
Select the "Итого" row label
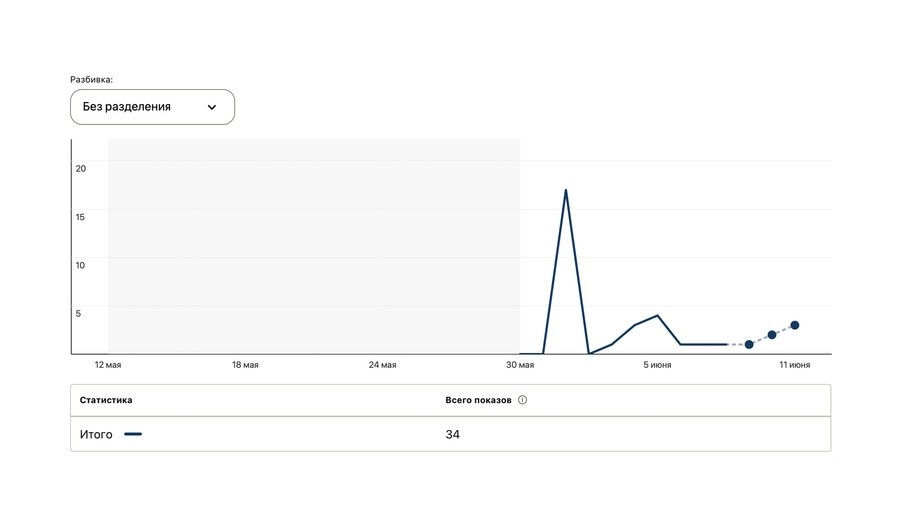click(x=96, y=434)
